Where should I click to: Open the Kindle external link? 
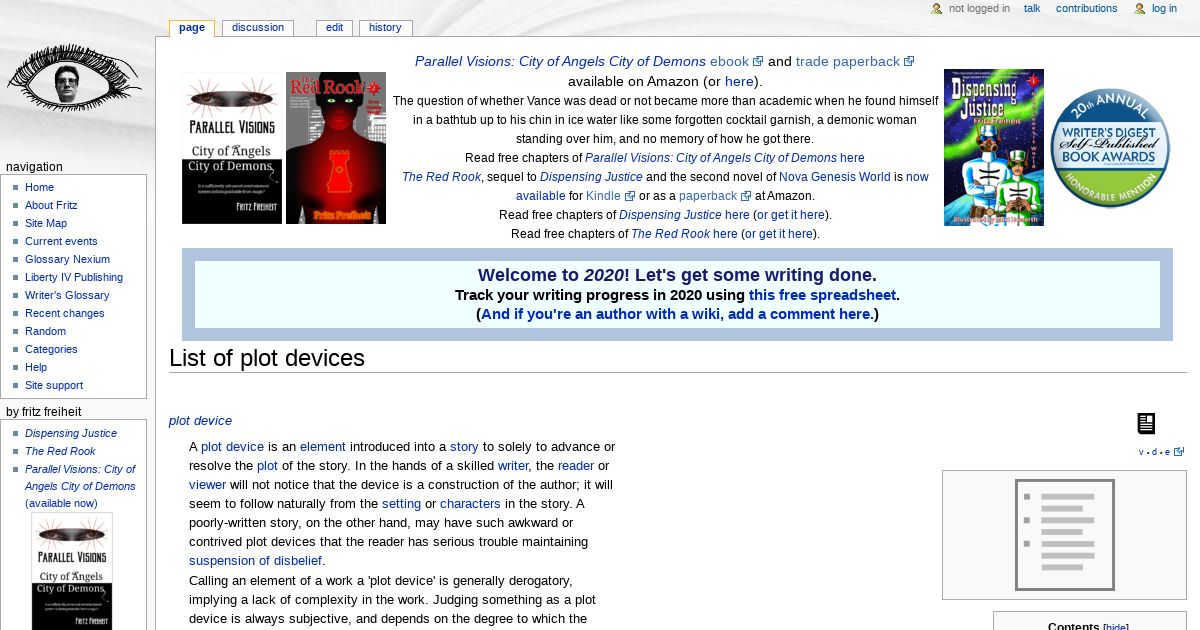click(x=610, y=196)
